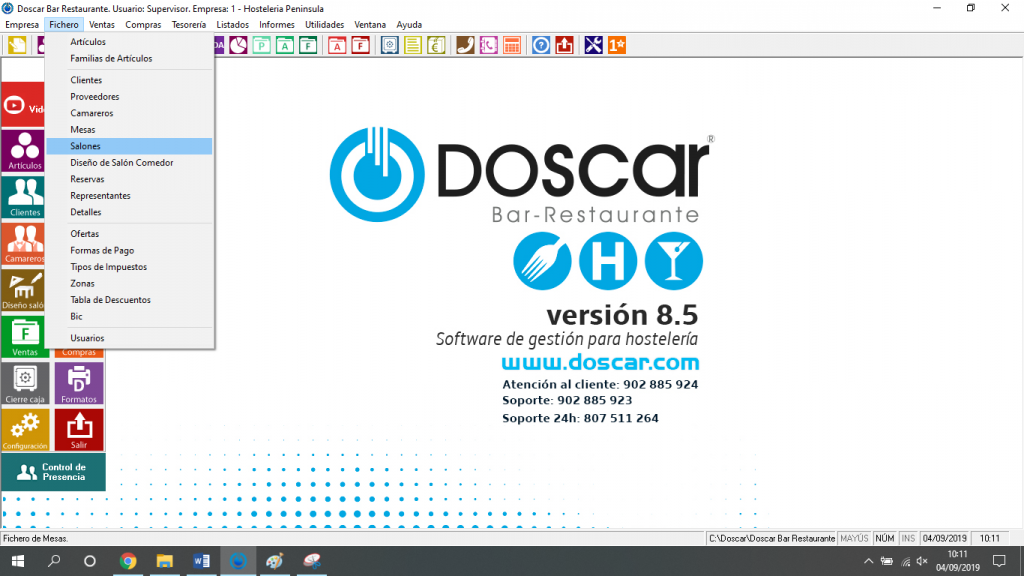Screen dimensions: 1024x576
Task: Open File Explorer from the taskbar
Action: point(165,561)
